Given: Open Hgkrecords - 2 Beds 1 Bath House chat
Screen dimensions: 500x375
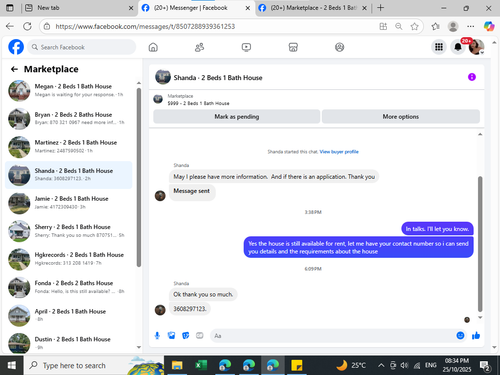Looking at the screenshot, I should tap(69, 259).
